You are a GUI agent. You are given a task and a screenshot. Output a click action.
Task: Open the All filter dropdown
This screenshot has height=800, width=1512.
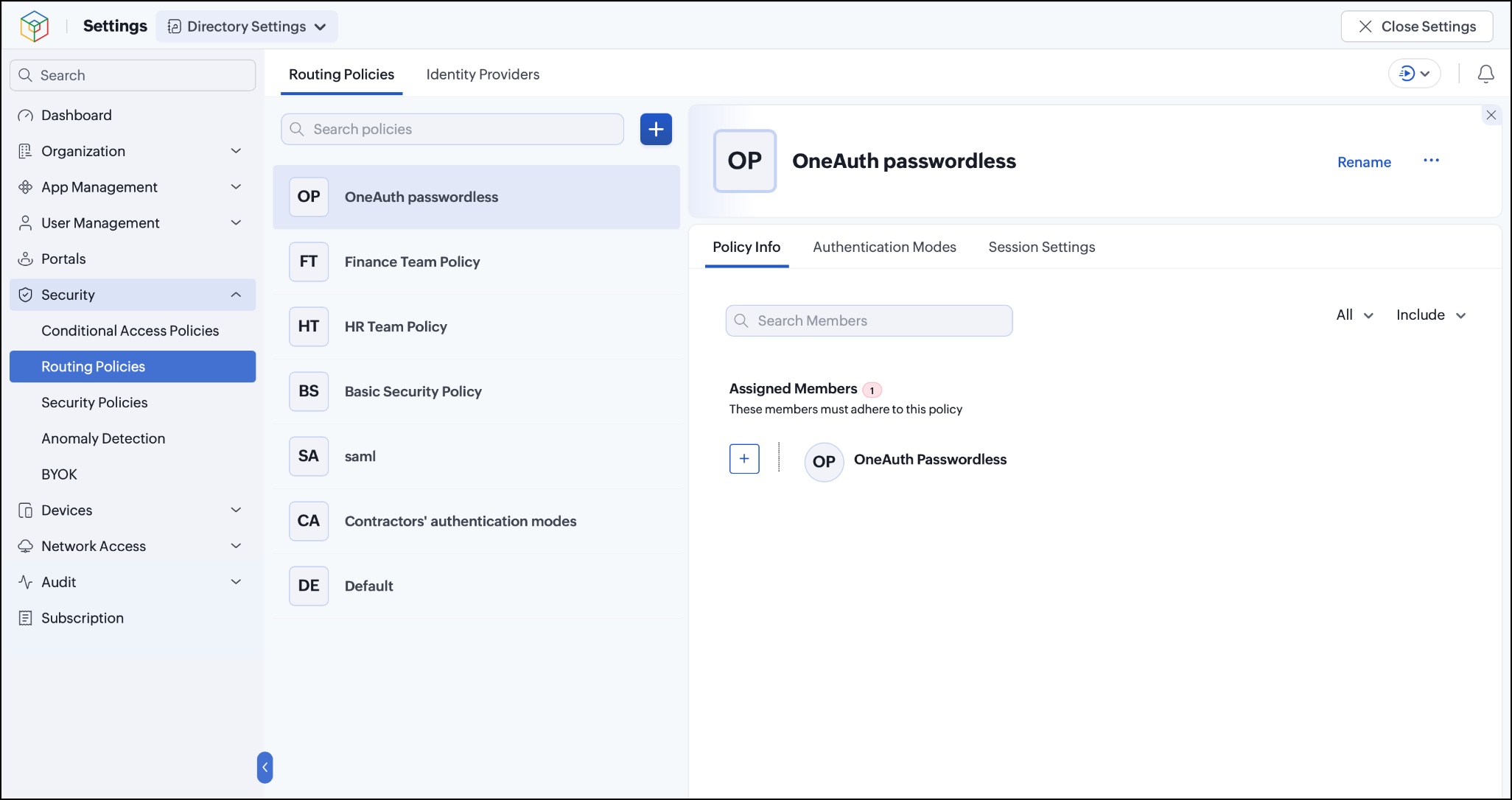(x=1355, y=315)
